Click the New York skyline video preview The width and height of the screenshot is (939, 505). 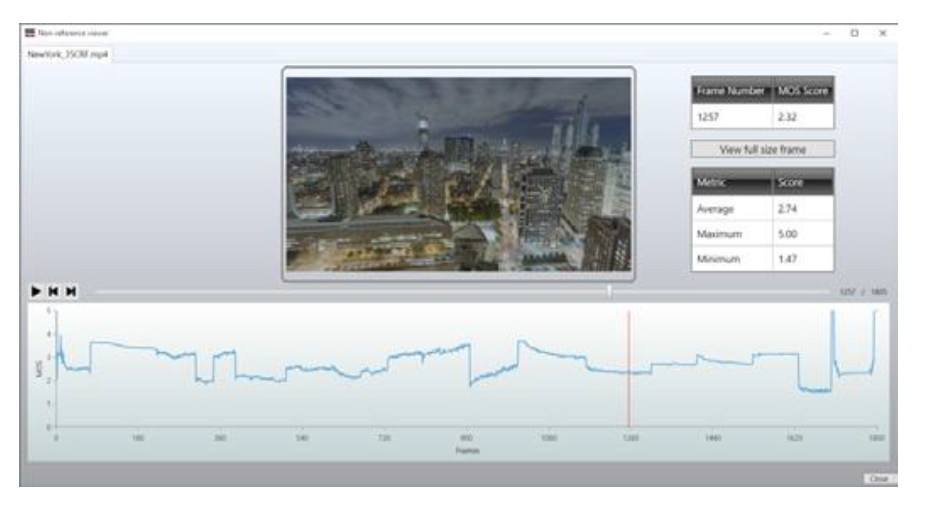[x=458, y=174]
